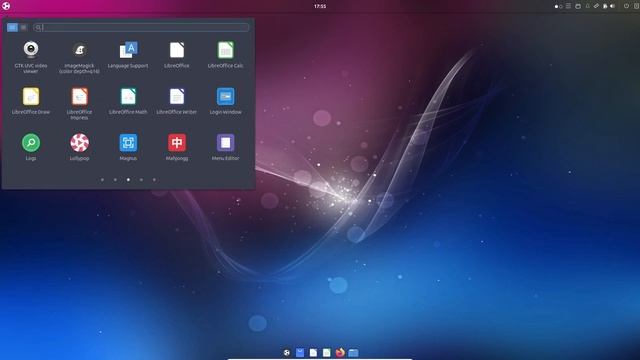Click the Budgie menu button in top panel
The height and width of the screenshot is (360, 640).
(x=6, y=6)
